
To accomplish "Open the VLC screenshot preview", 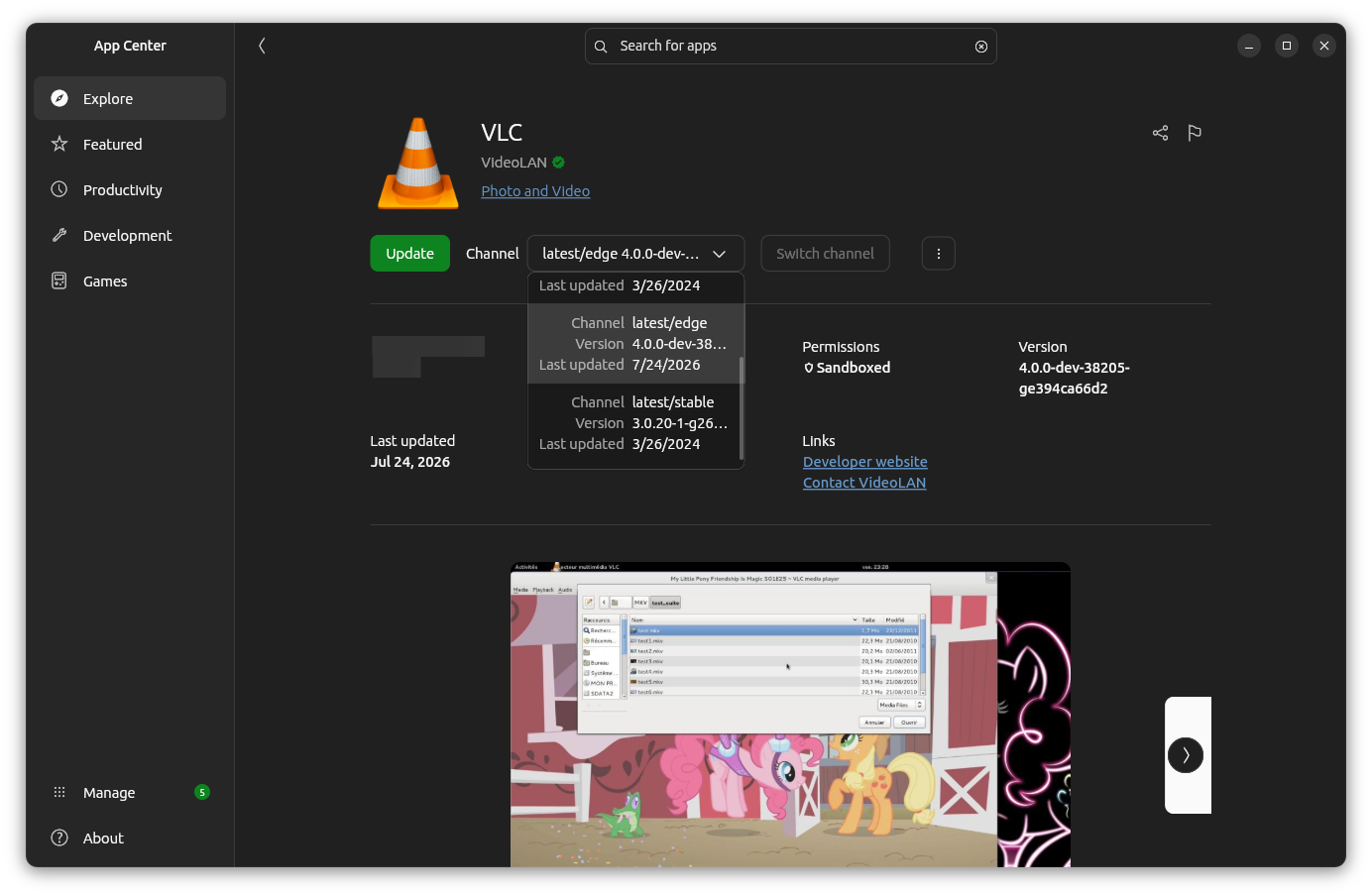I will pos(790,715).
